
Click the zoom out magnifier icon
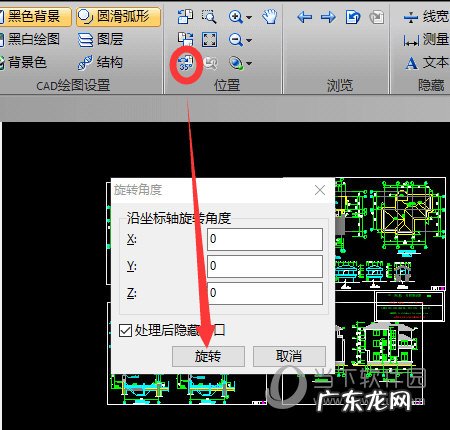pyautogui.click(x=236, y=40)
